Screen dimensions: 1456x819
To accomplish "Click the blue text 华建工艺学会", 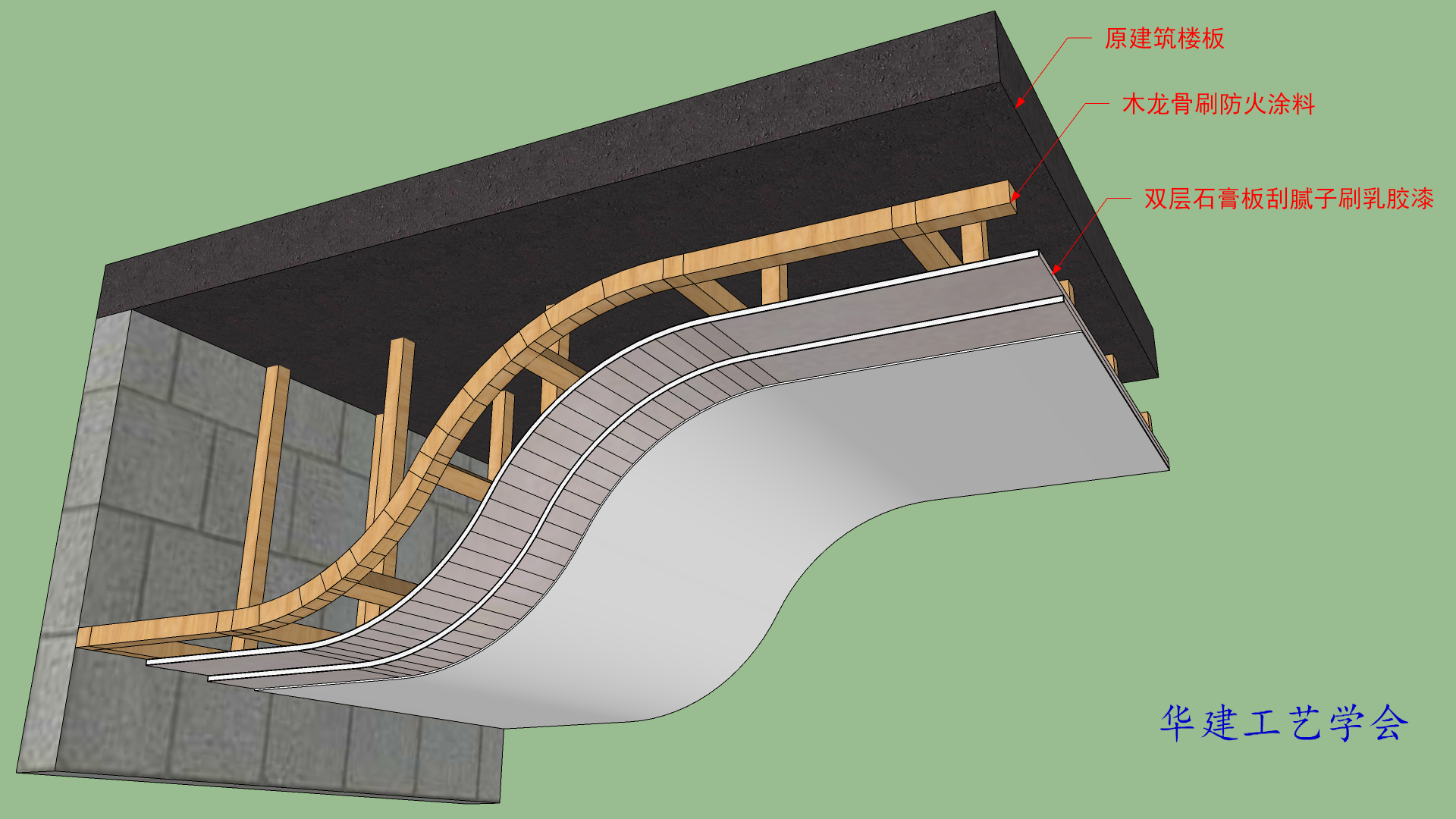I will [1285, 723].
